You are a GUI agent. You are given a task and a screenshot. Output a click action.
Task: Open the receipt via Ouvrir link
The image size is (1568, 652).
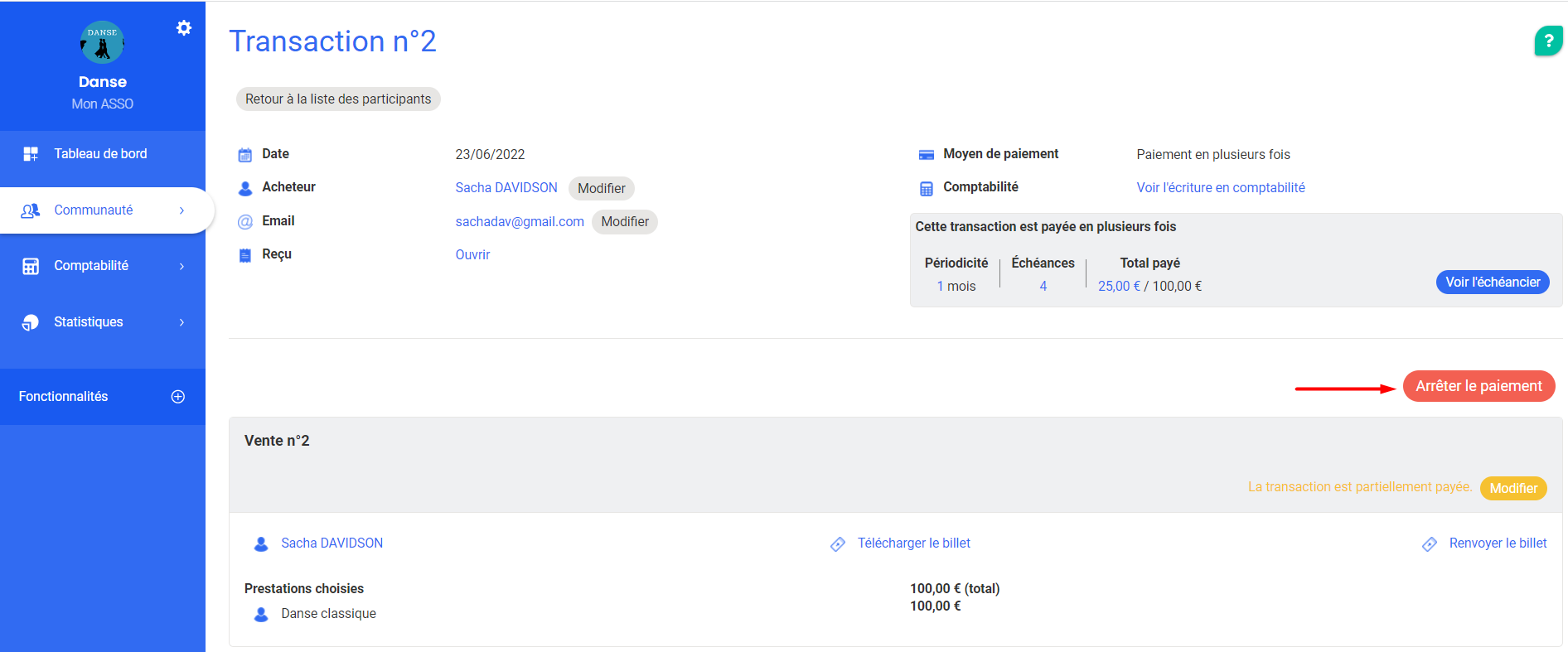coord(472,255)
